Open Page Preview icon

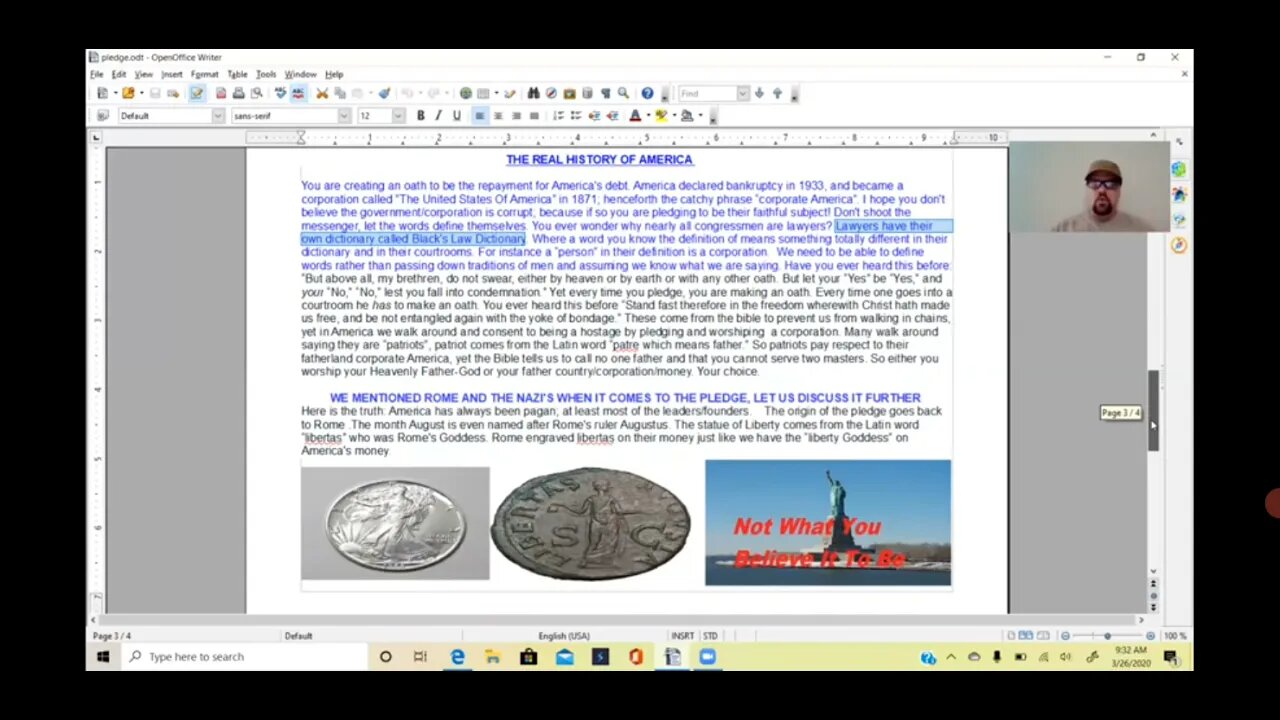[256, 93]
